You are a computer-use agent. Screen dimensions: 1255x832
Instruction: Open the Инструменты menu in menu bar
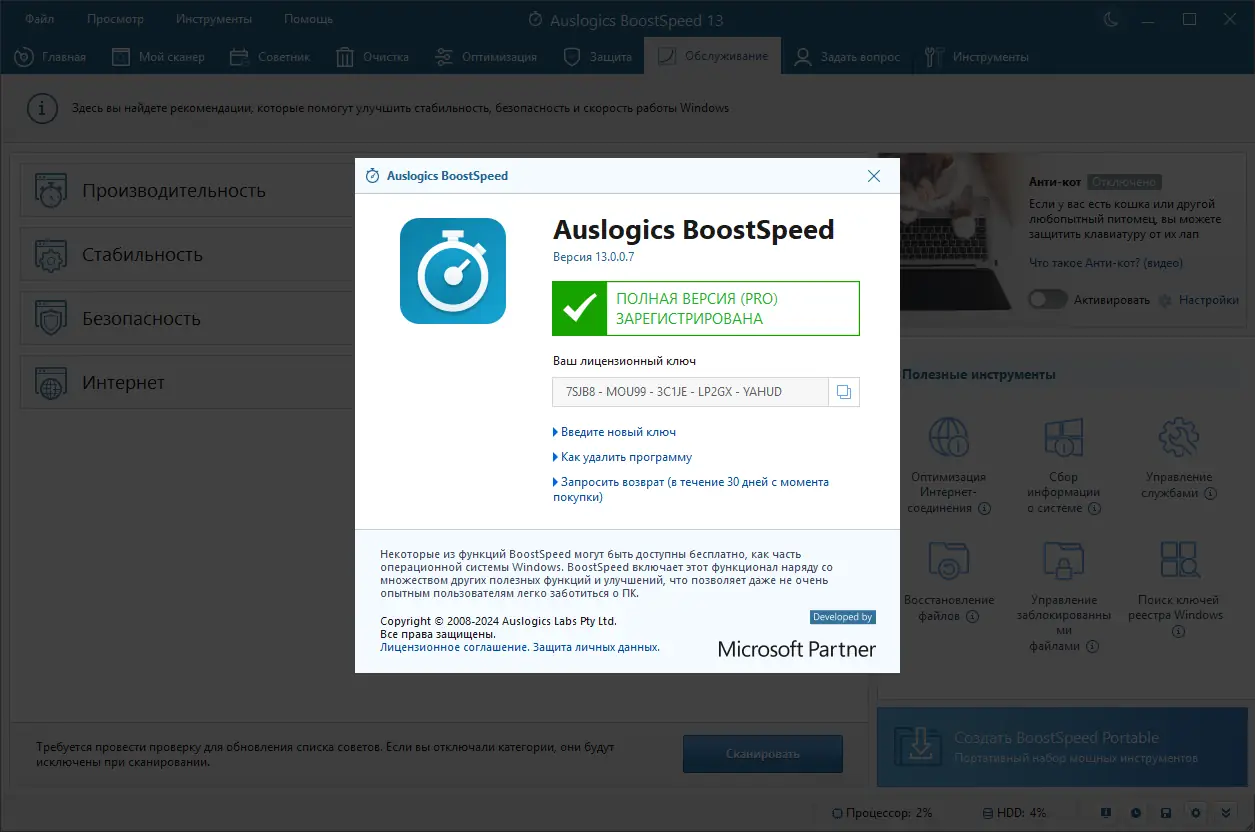point(214,19)
